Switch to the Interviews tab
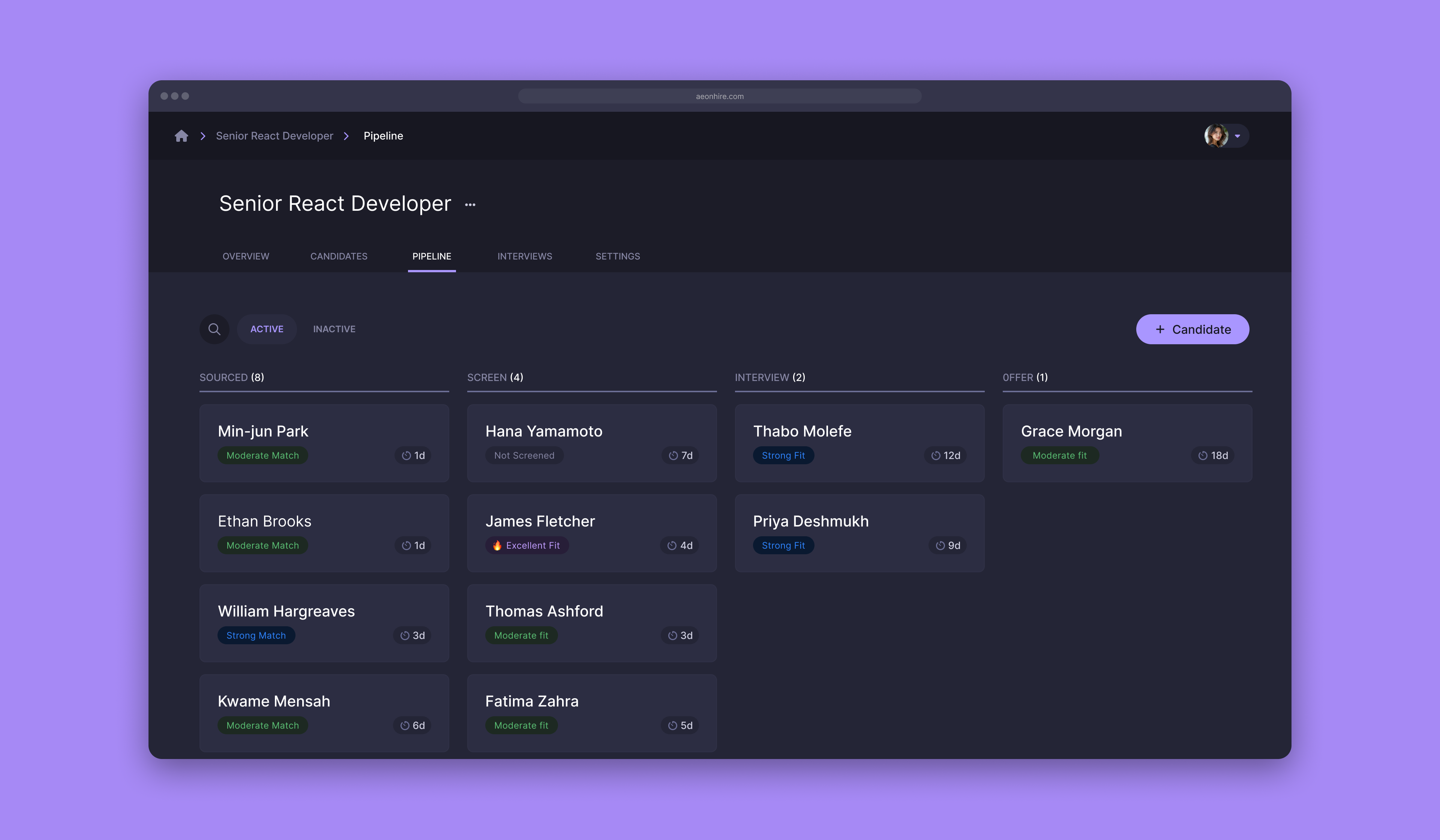 tap(525, 256)
